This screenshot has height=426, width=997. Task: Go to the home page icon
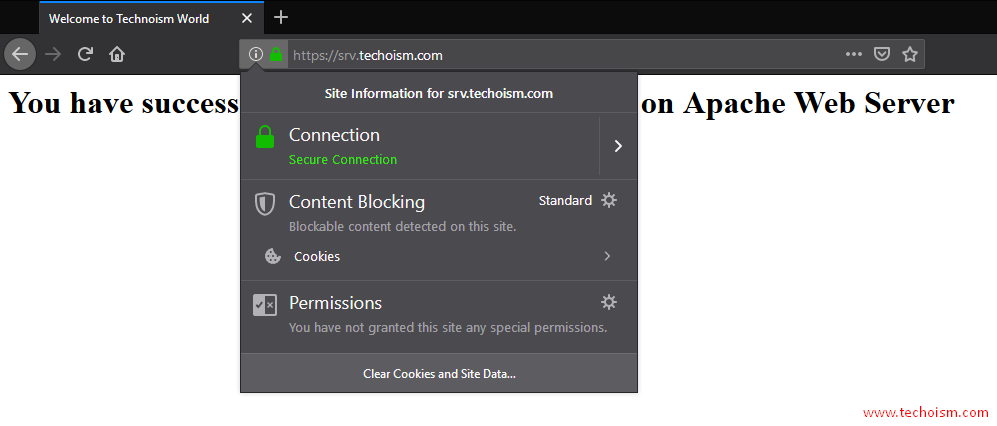[x=117, y=55]
